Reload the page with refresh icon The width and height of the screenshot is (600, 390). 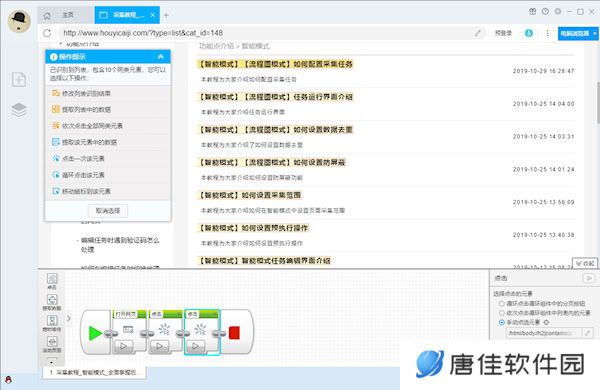tap(47, 33)
